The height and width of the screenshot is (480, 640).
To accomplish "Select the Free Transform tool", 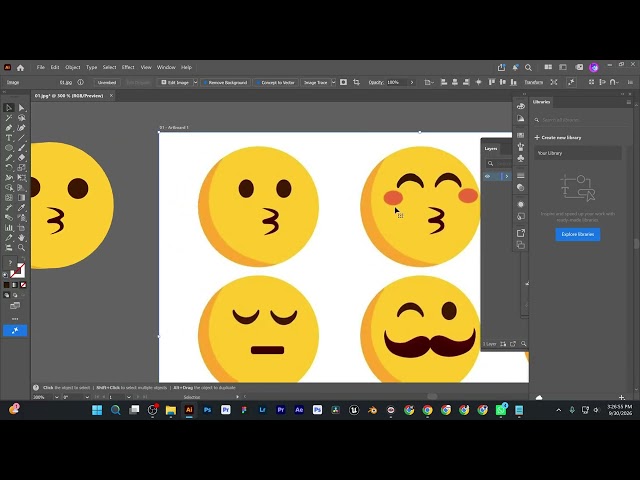I will coord(22,178).
